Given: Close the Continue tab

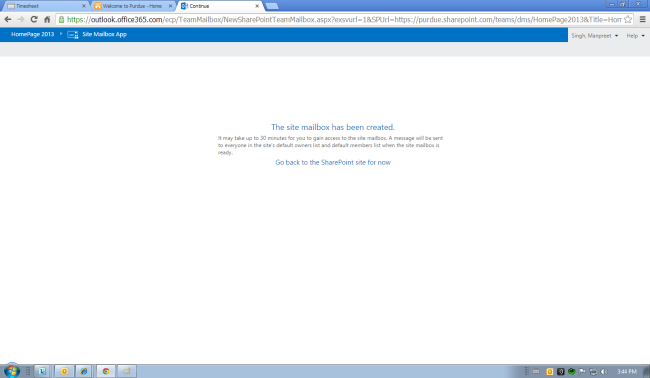Looking at the screenshot, I should pos(257,6).
